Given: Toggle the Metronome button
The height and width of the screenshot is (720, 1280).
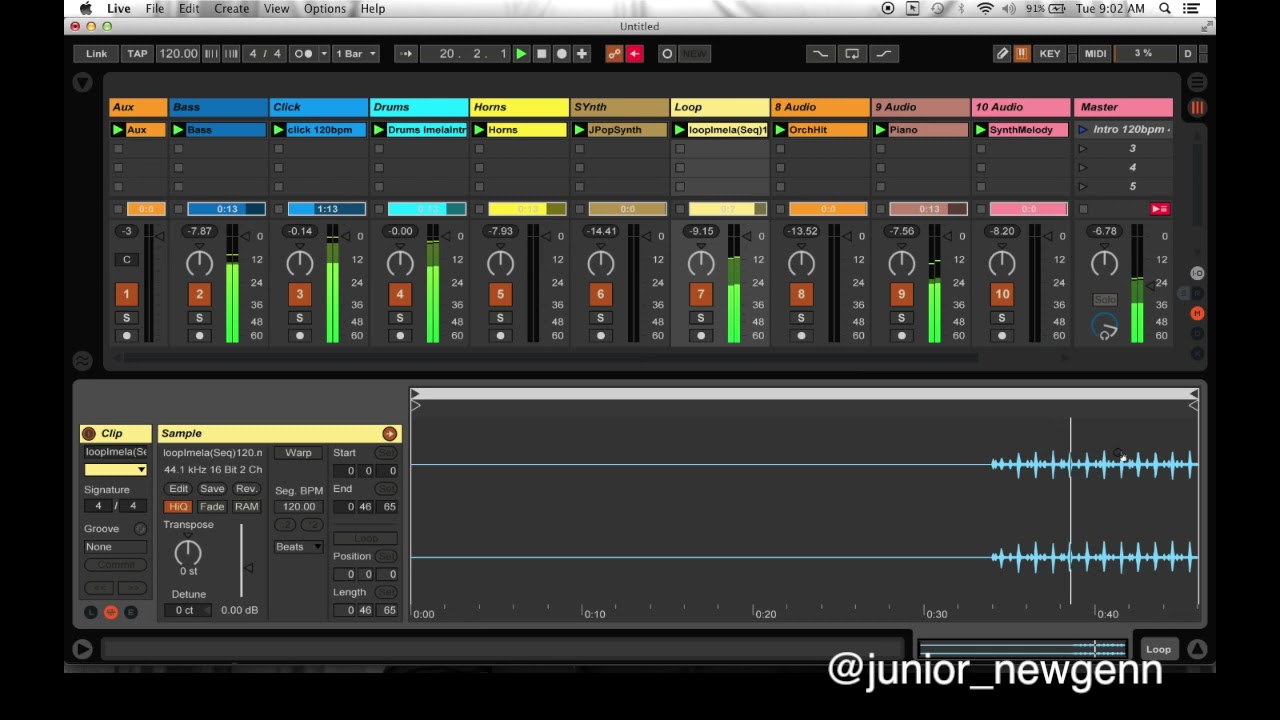Looking at the screenshot, I should (x=305, y=54).
